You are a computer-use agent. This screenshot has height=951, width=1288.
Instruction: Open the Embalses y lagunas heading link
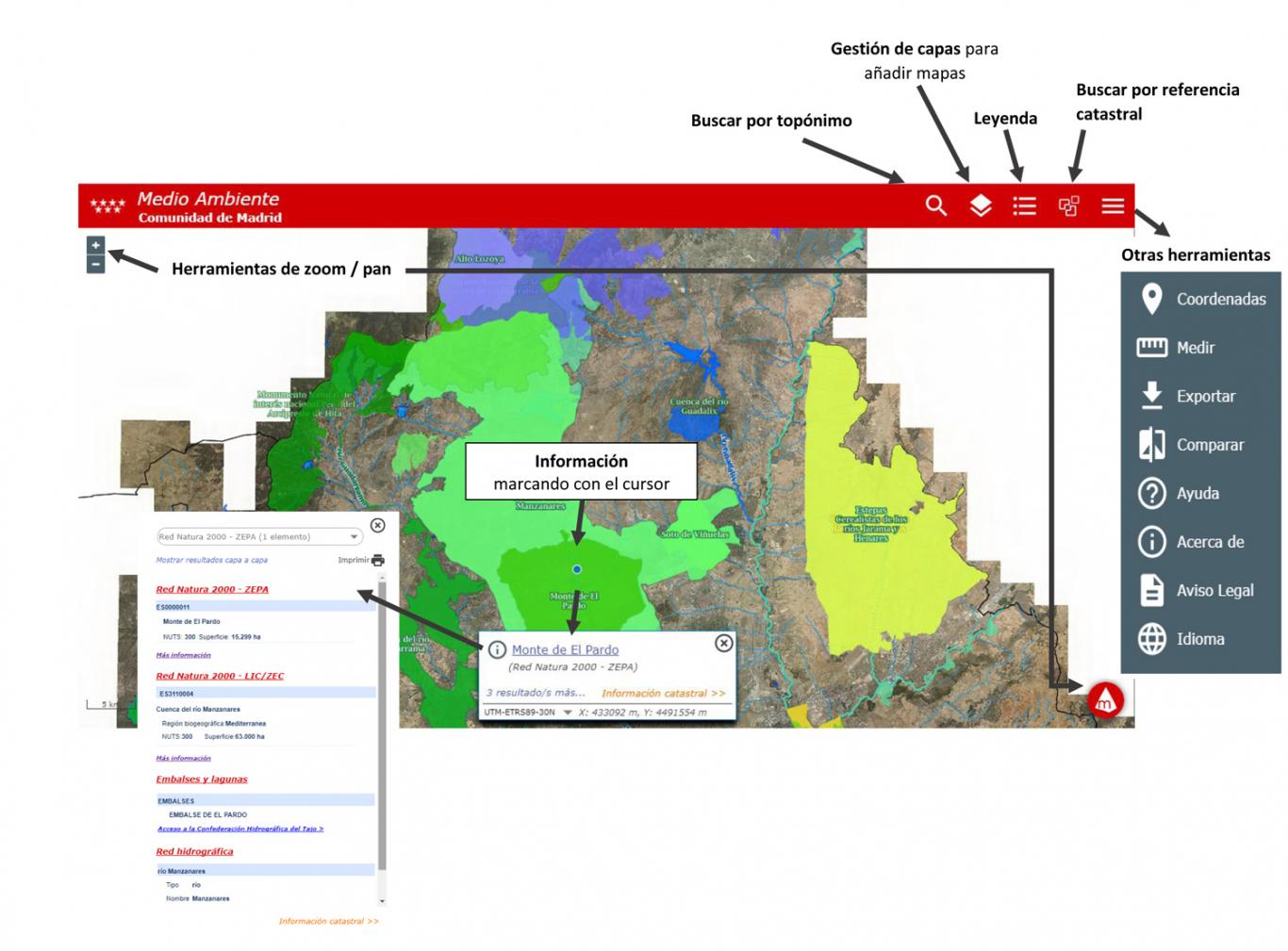point(202,779)
